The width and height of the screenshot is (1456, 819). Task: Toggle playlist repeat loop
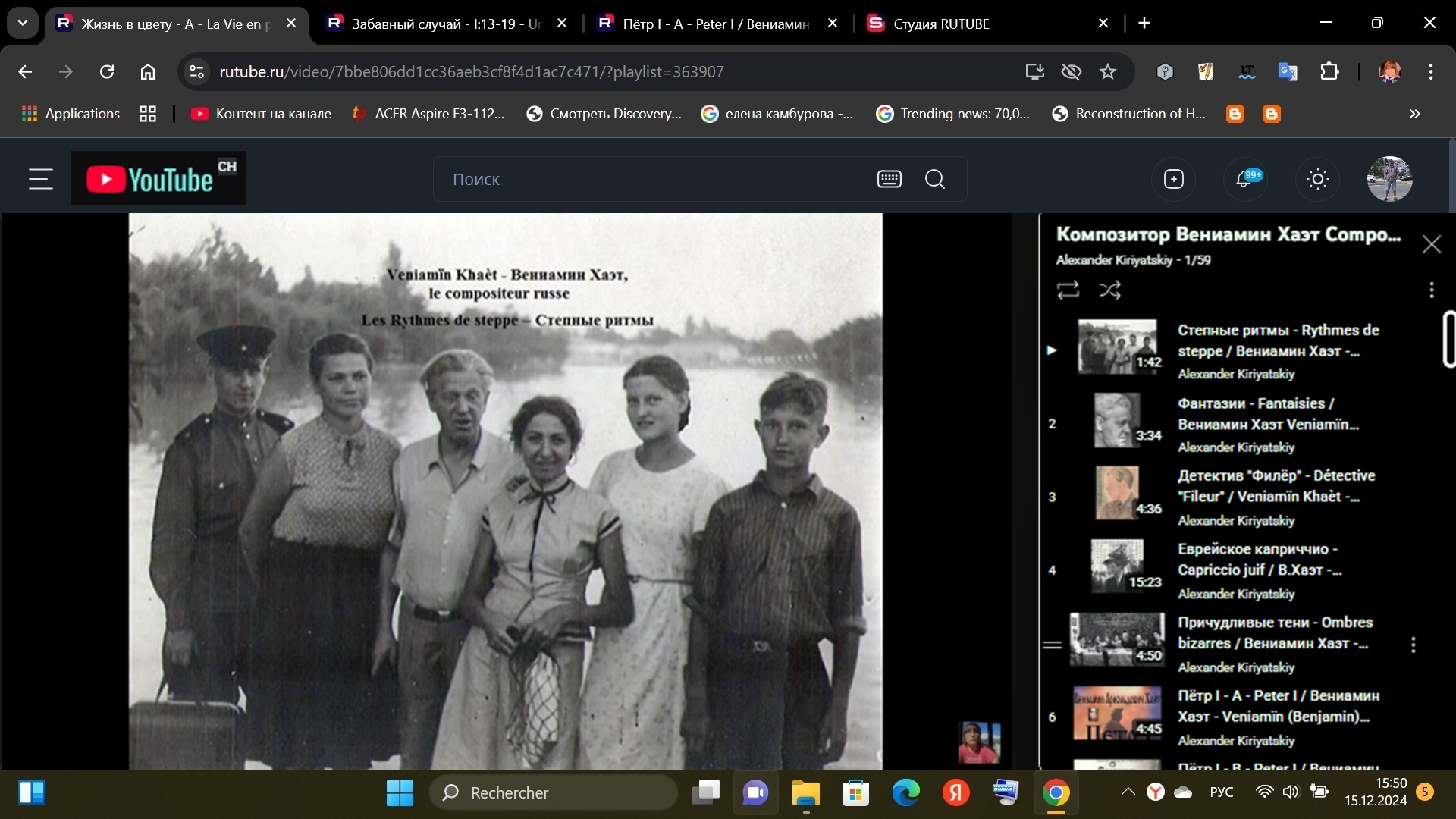coord(1068,290)
